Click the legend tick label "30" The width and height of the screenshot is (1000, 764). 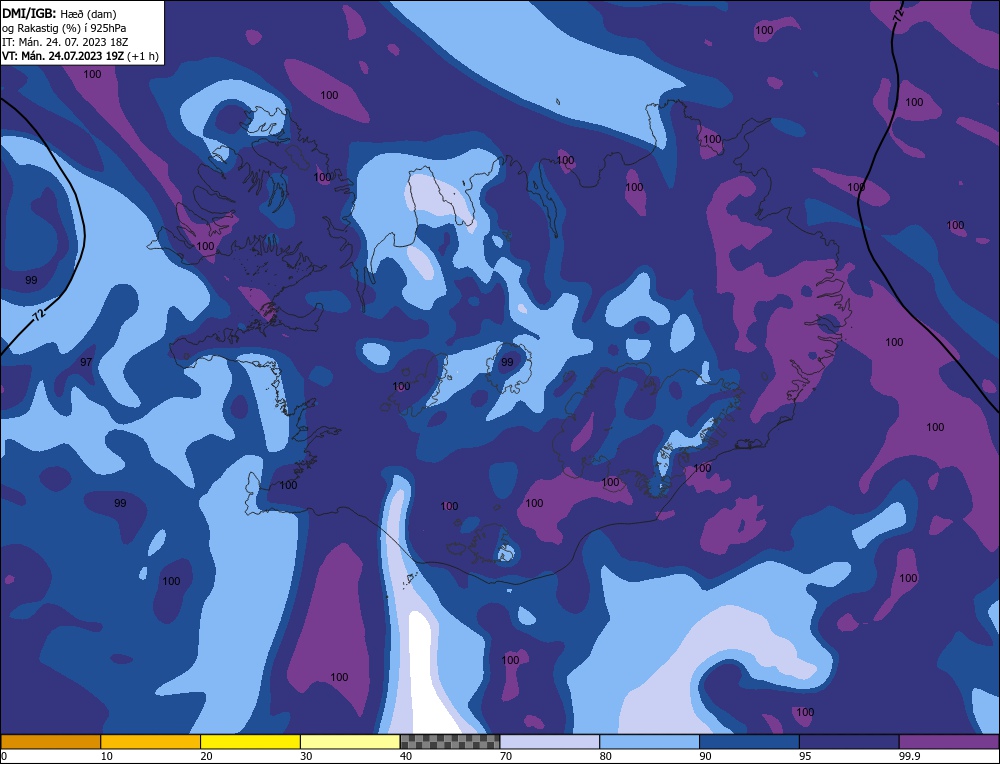[x=307, y=756]
